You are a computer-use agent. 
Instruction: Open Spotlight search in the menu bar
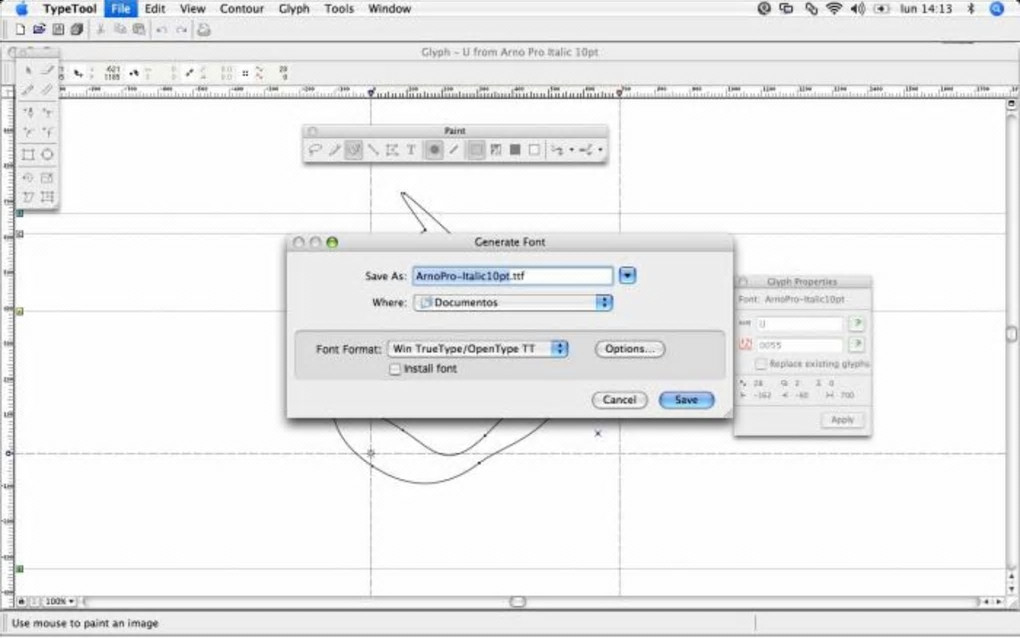click(x=996, y=8)
